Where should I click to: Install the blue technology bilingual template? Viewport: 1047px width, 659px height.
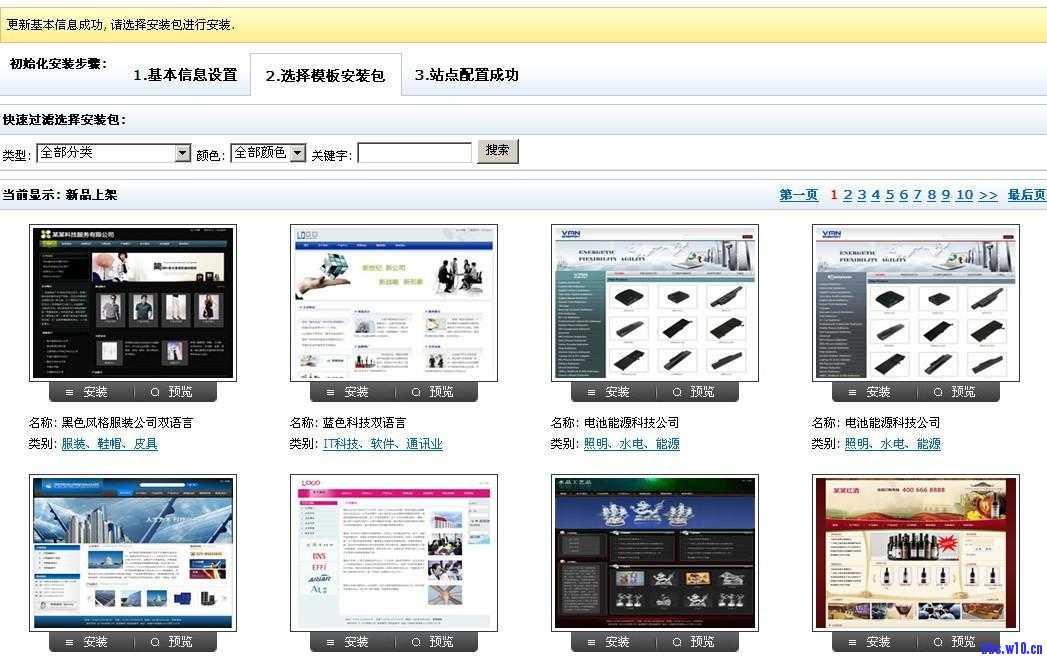[348, 392]
